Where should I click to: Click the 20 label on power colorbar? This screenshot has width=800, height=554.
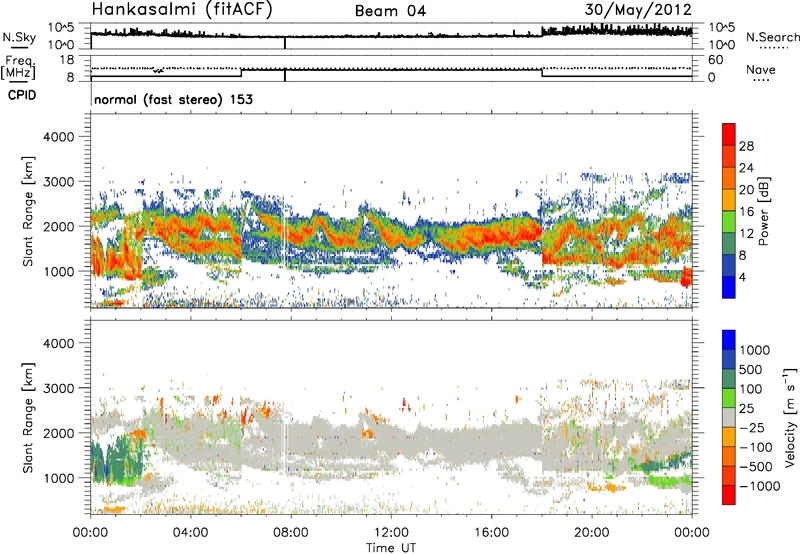tap(746, 190)
